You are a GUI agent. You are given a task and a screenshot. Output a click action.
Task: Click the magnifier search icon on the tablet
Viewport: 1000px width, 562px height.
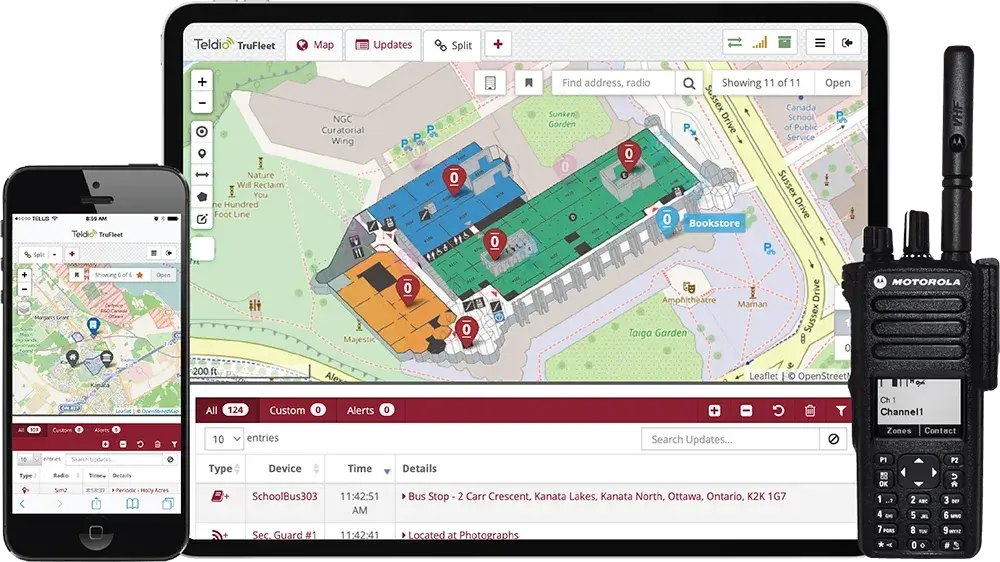tap(689, 83)
